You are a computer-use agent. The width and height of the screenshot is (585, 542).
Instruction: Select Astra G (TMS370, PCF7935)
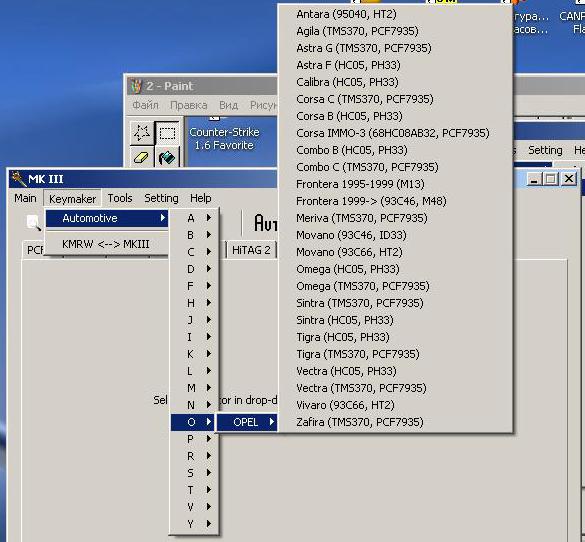395,48
